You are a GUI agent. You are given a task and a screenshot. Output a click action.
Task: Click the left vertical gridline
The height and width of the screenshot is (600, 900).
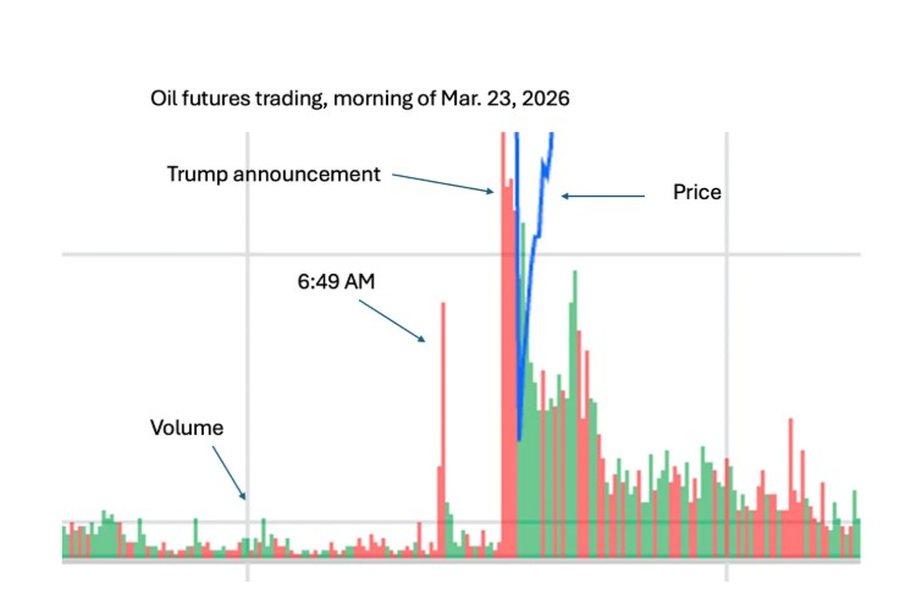pyautogui.click(x=248, y=356)
